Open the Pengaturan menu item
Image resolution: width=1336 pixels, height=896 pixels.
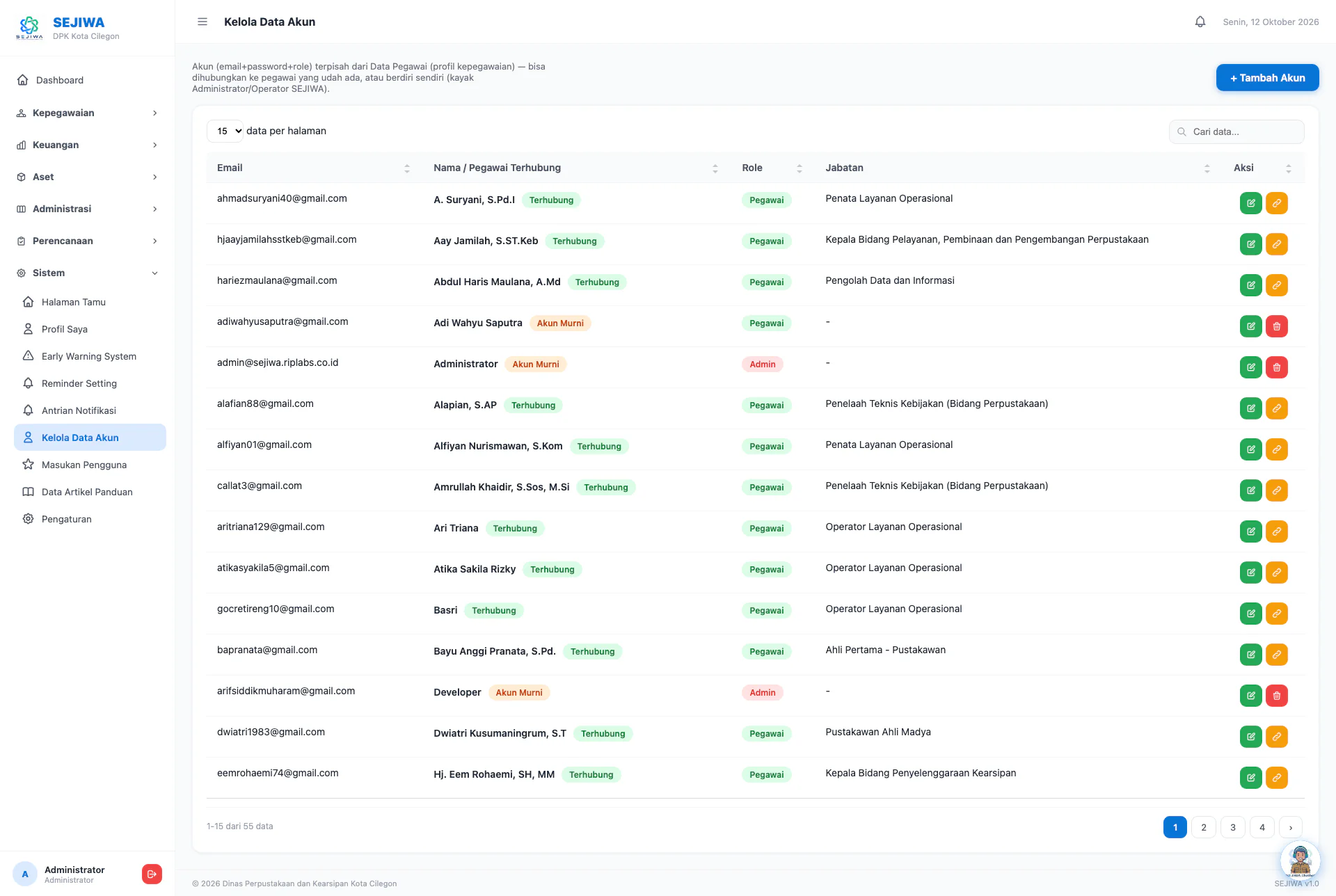[90, 519]
